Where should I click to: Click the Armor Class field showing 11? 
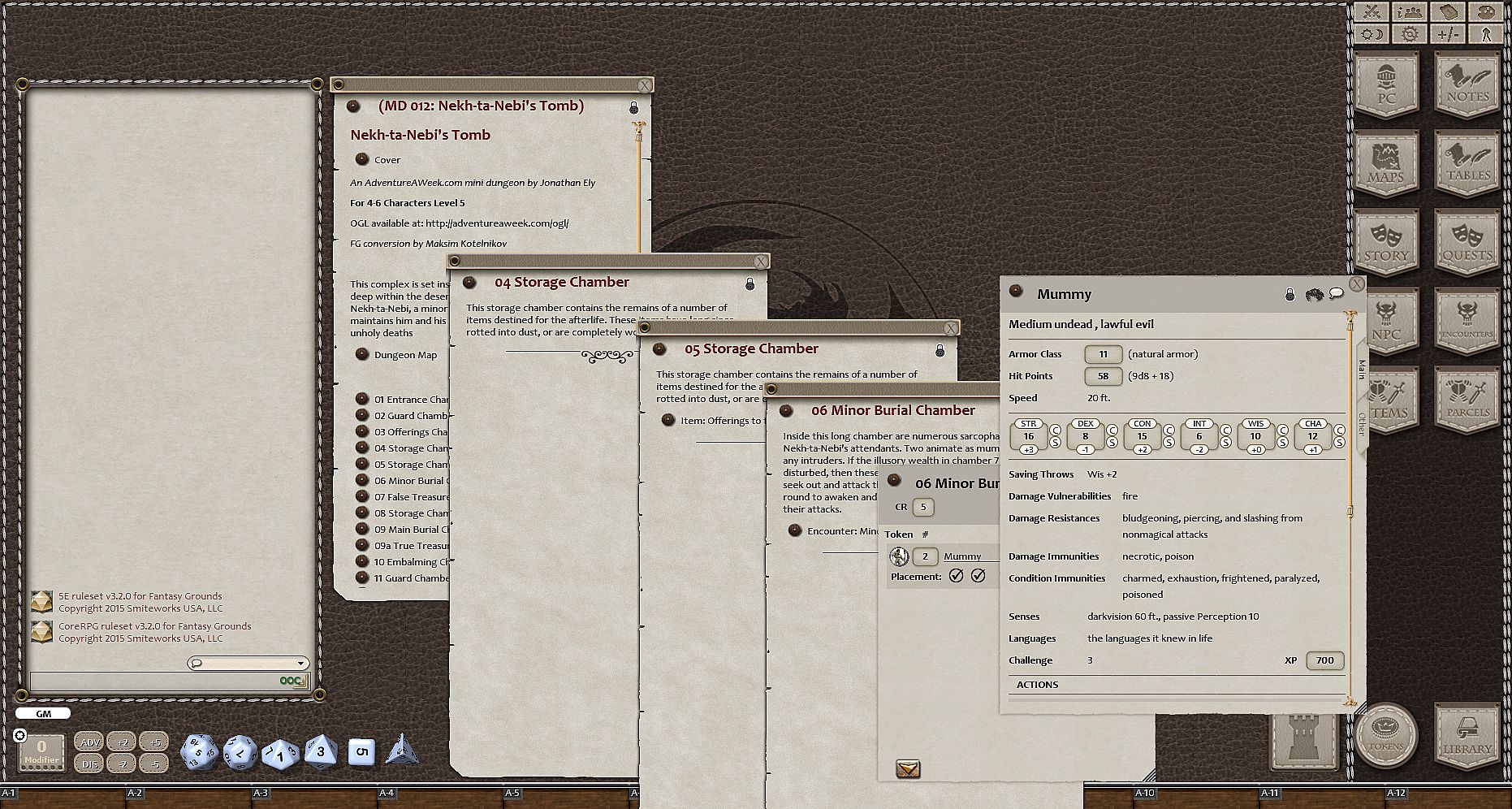1103,354
